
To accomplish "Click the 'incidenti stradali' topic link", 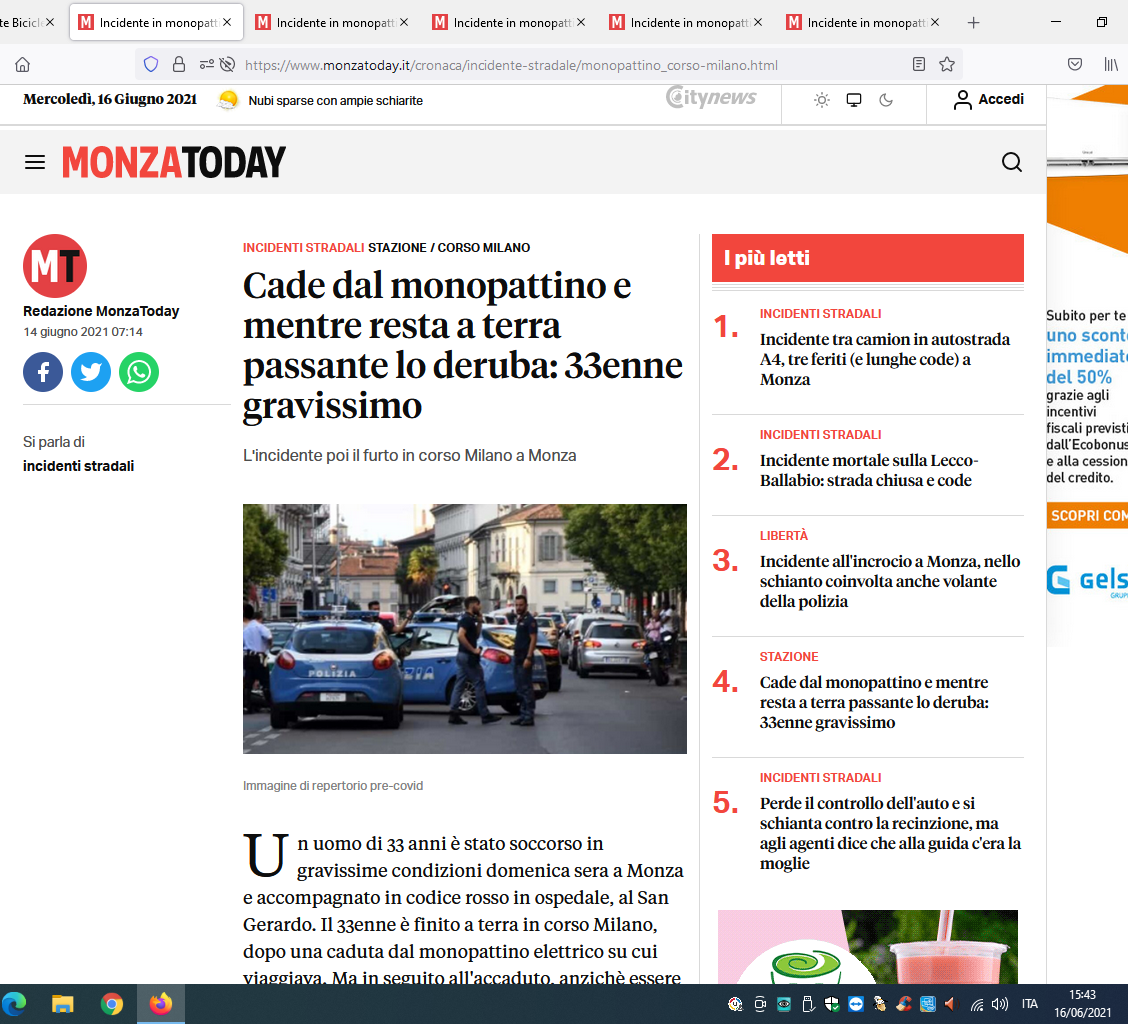I will pos(78,466).
